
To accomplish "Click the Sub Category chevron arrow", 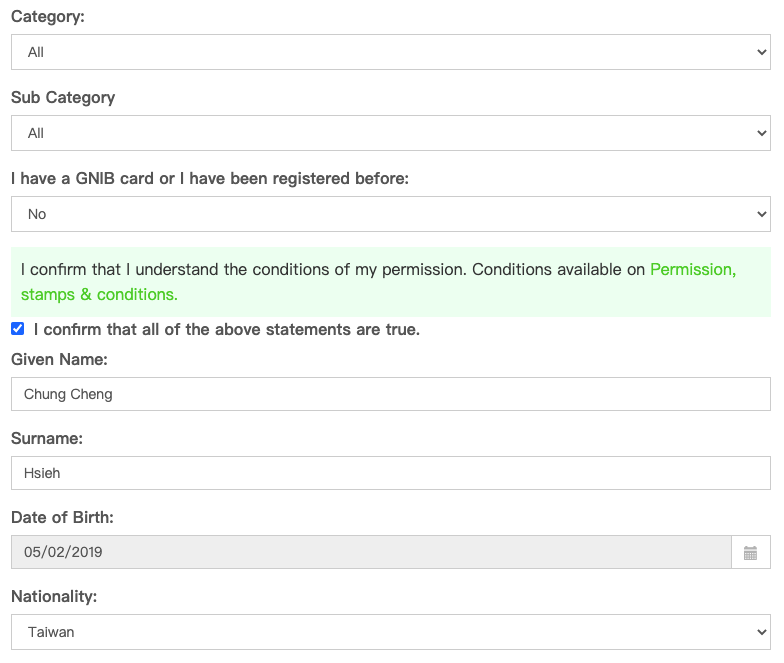I will point(762,133).
